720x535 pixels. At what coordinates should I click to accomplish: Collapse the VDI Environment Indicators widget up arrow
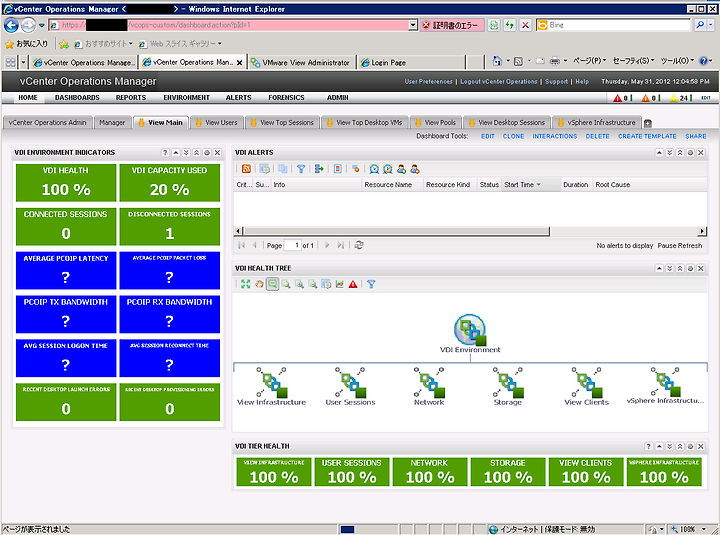click(175, 152)
